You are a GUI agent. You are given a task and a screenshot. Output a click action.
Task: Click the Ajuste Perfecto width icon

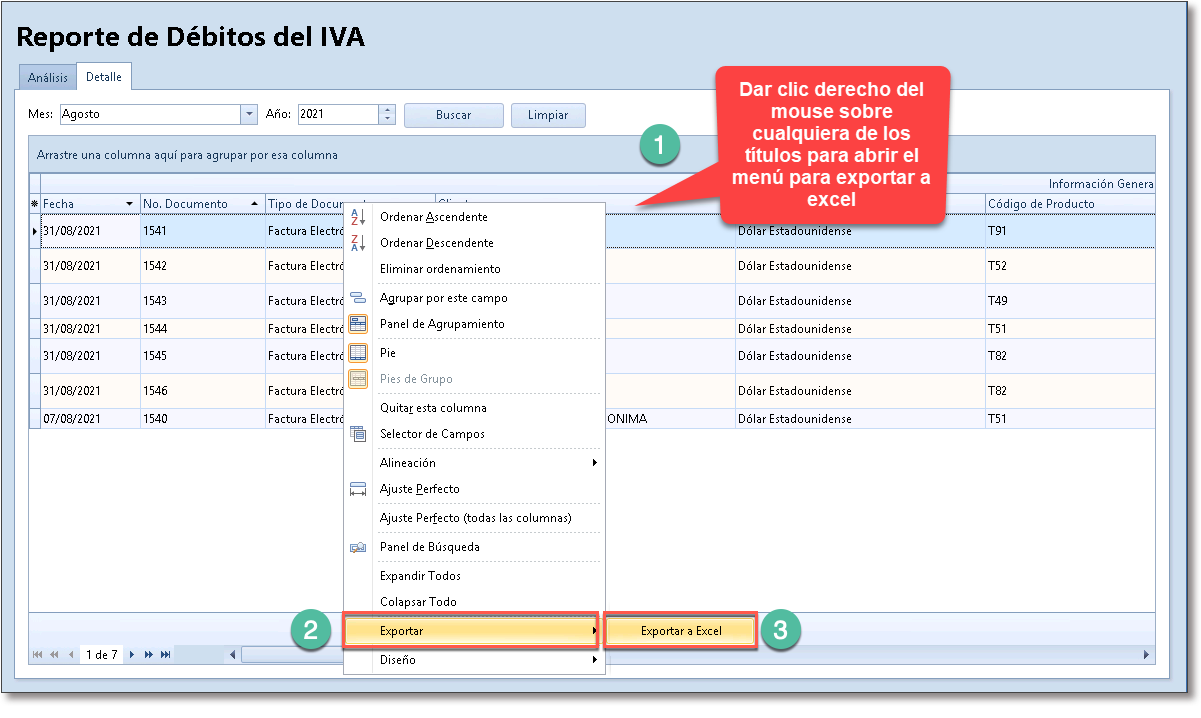pos(358,489)
